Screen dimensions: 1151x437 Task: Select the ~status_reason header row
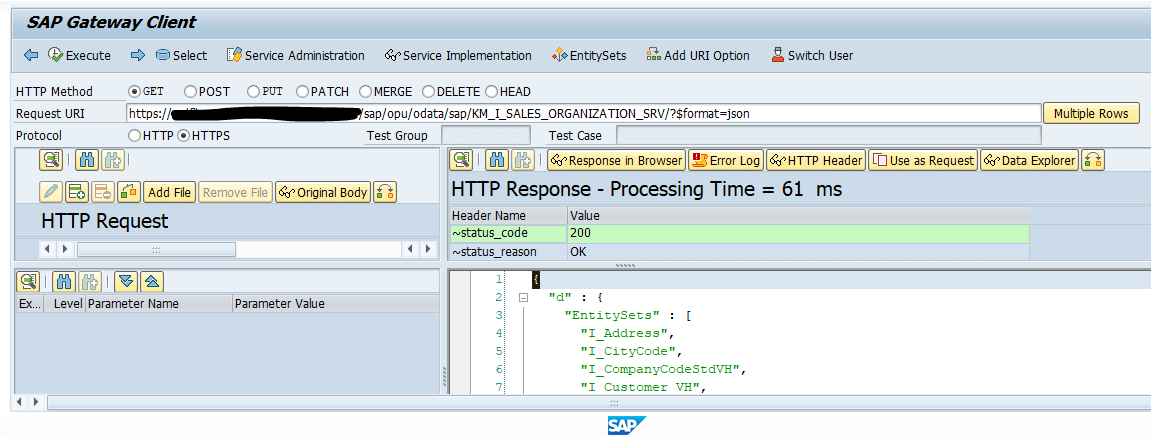click(x=739, y=252)
